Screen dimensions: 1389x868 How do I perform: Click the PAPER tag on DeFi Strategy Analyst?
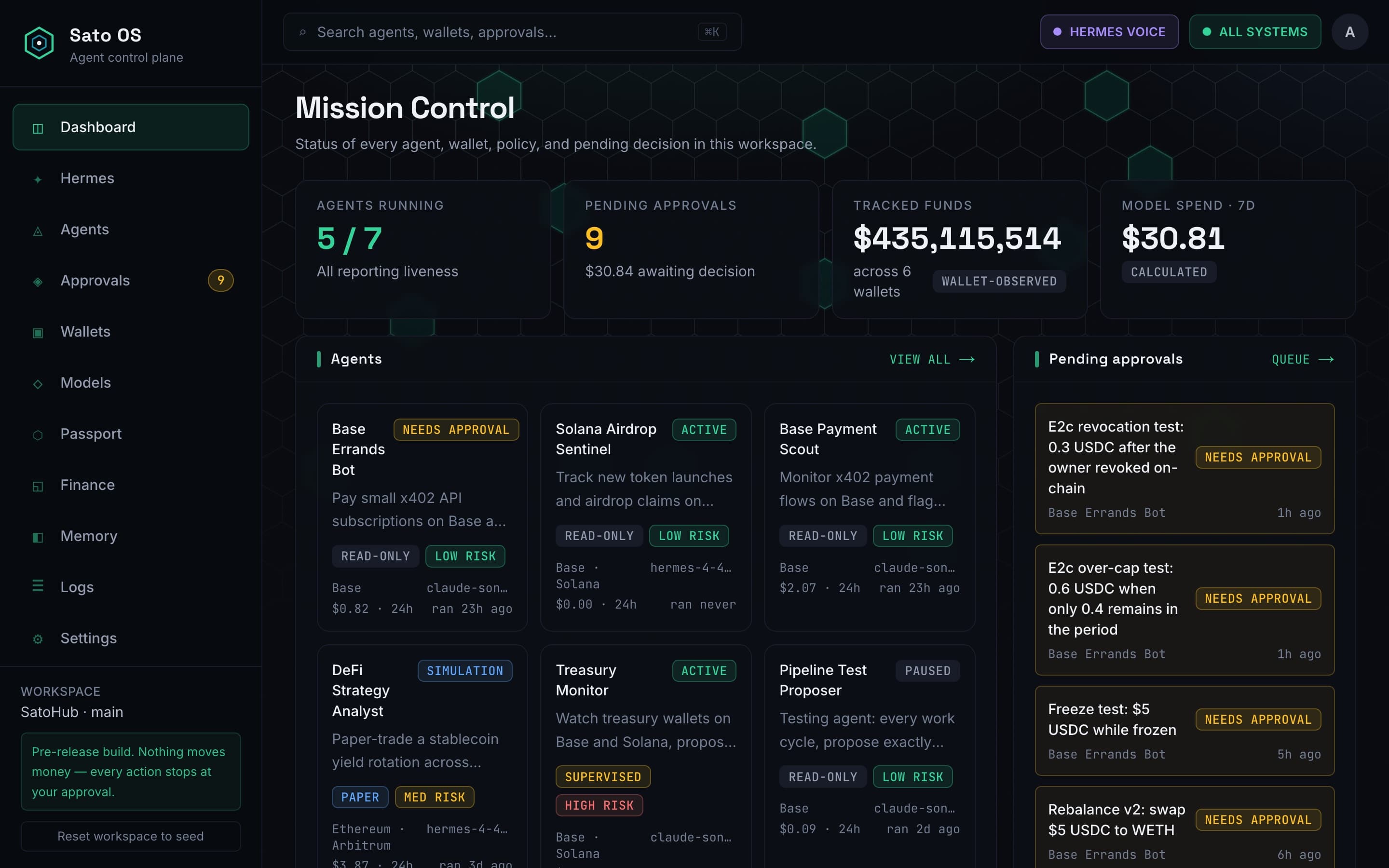tap(360, 797)
